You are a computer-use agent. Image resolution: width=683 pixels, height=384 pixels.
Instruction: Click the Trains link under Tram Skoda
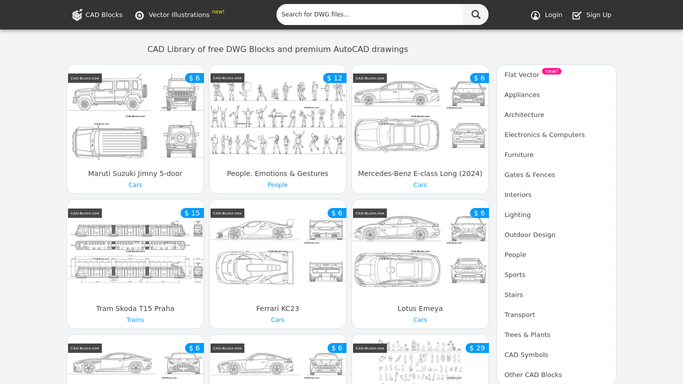click(135, 320)
